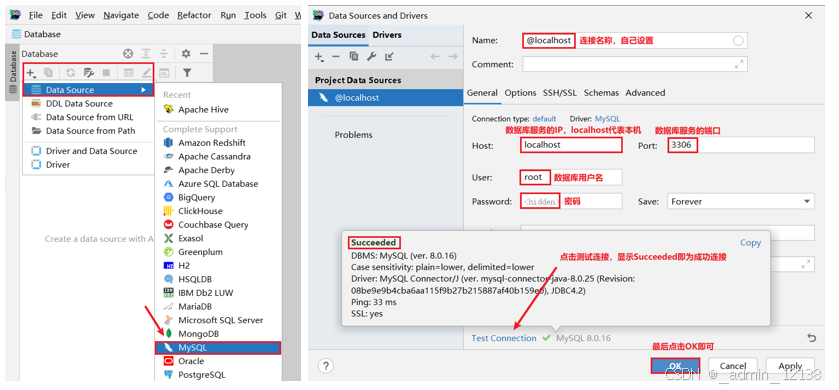Open the Code menu
The image size is (839, 390).
pyautogui.click(x=158, y=15)
